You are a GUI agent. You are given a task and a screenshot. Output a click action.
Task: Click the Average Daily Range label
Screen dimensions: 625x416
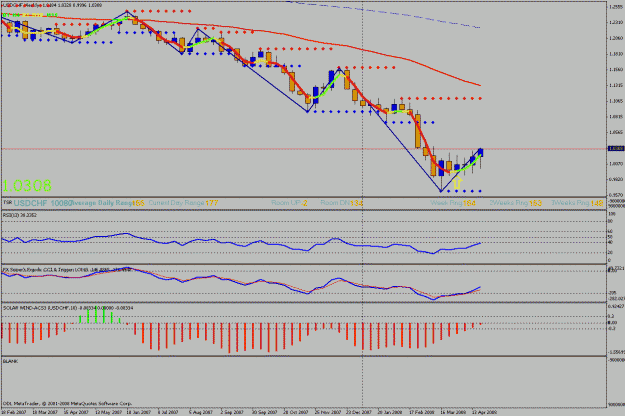click(102, 203)
